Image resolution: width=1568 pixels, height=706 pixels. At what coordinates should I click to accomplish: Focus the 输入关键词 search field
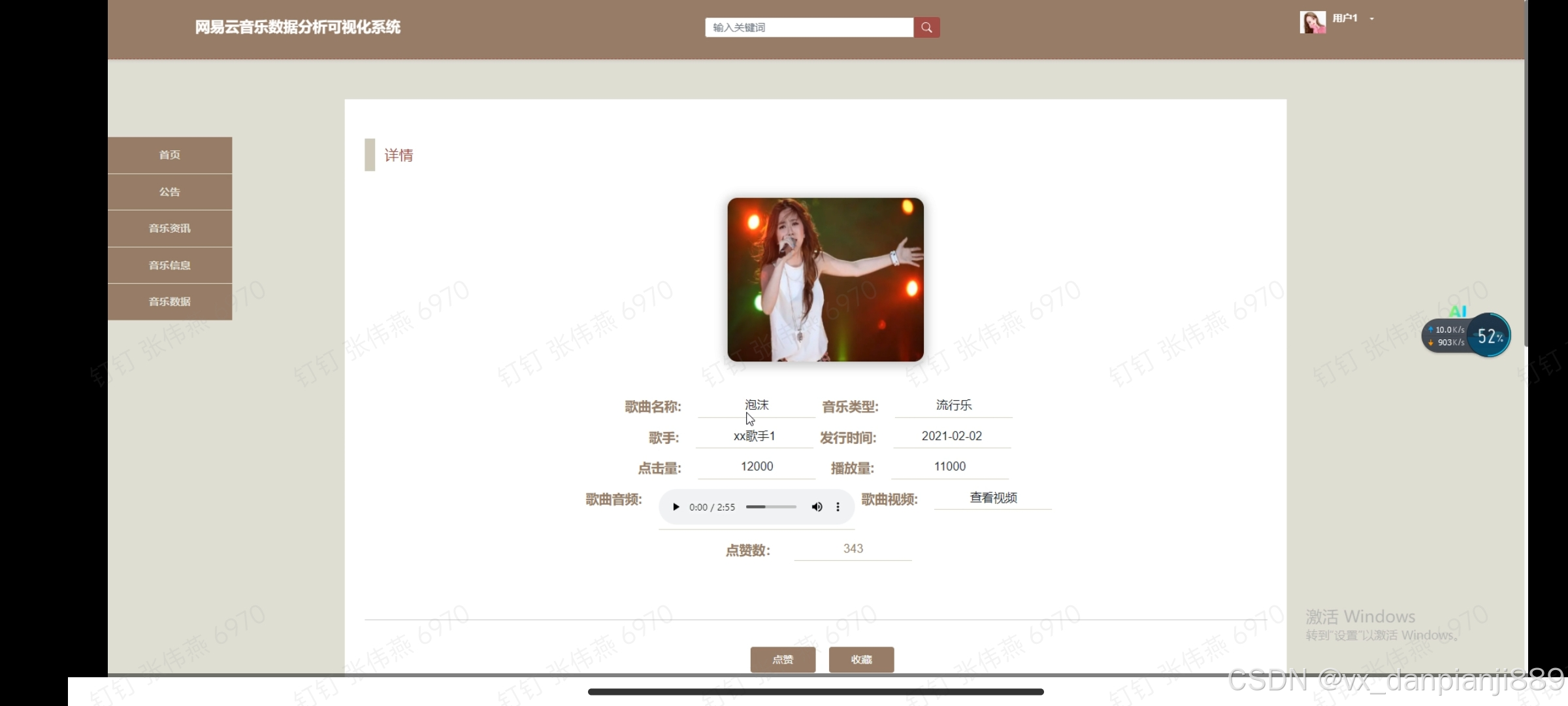point(809,27)
